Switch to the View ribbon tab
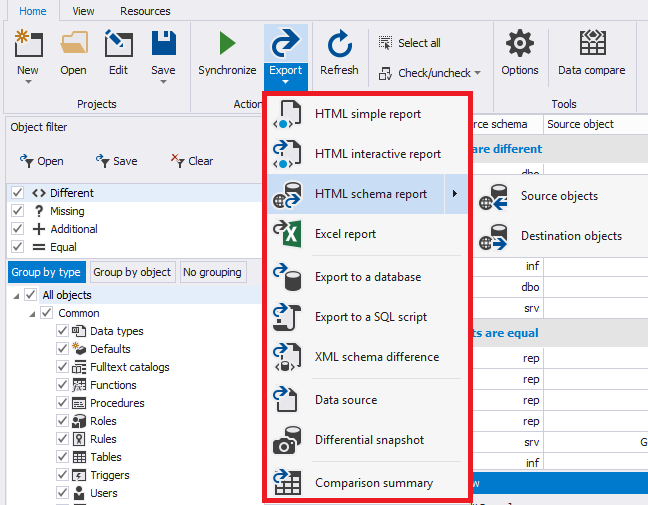The image size is (648, 505). [83, 11]
